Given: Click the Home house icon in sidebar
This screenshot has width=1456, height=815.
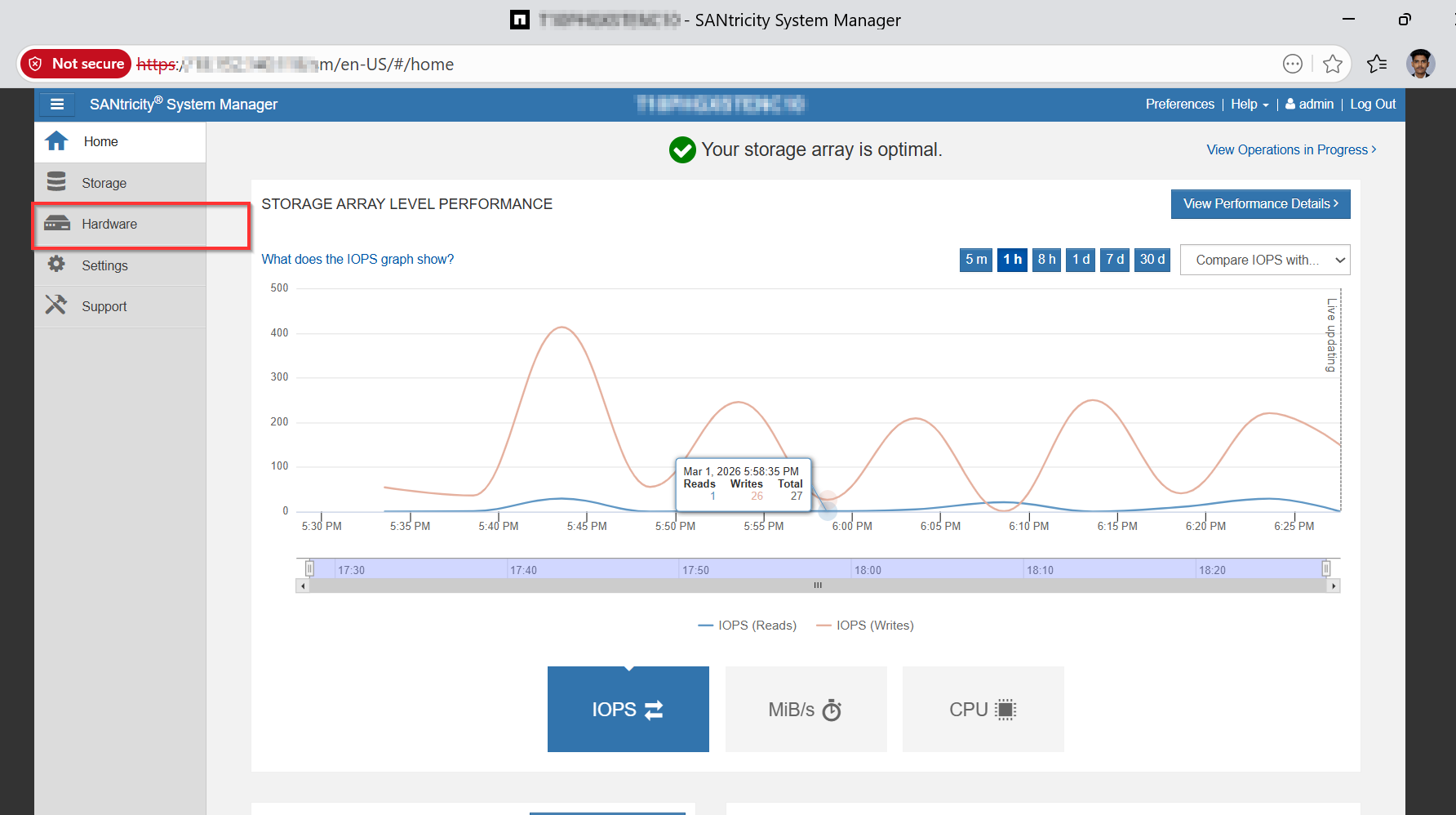Looking at the screenshot, I should 56,141.
